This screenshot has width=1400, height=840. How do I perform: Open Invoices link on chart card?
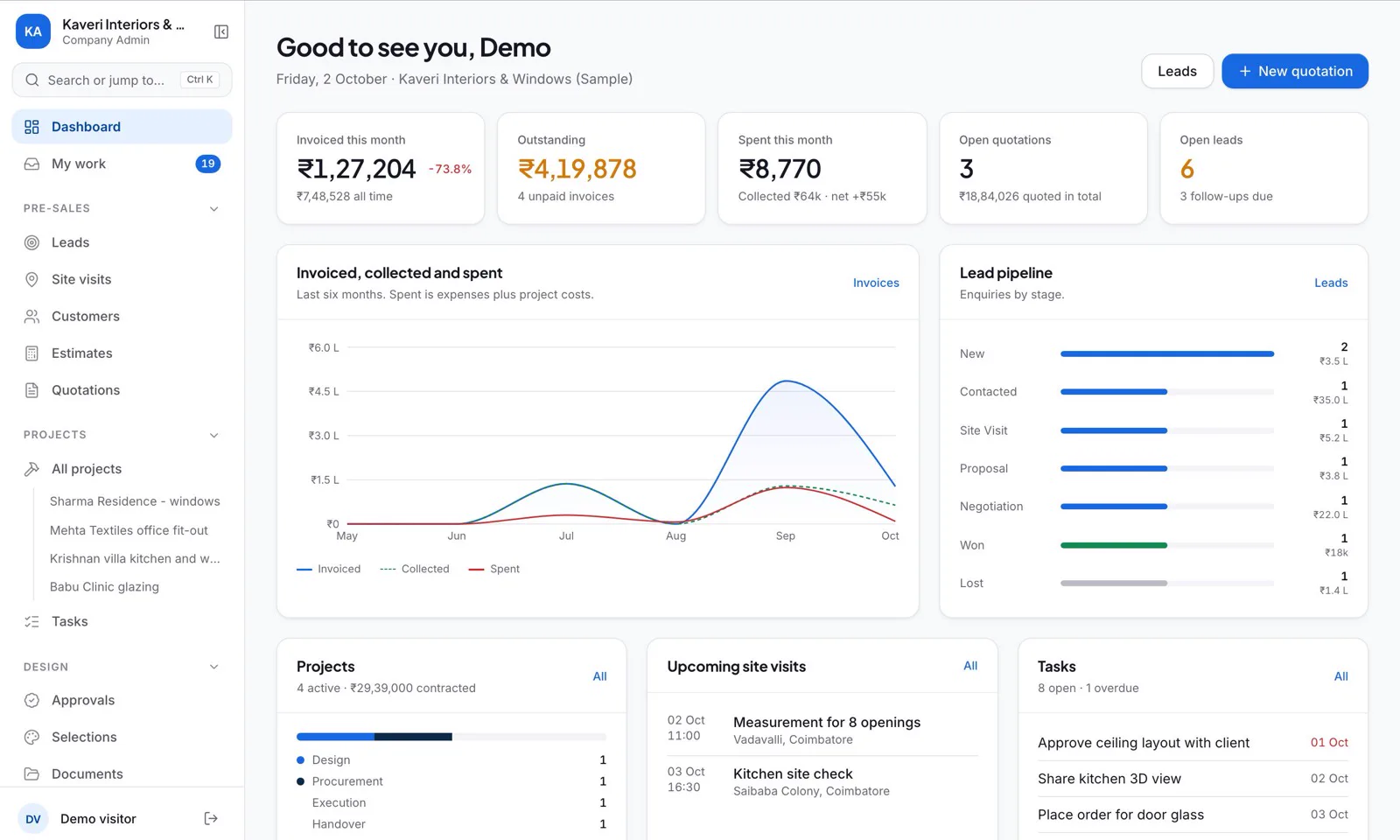[x=876, y=283]
